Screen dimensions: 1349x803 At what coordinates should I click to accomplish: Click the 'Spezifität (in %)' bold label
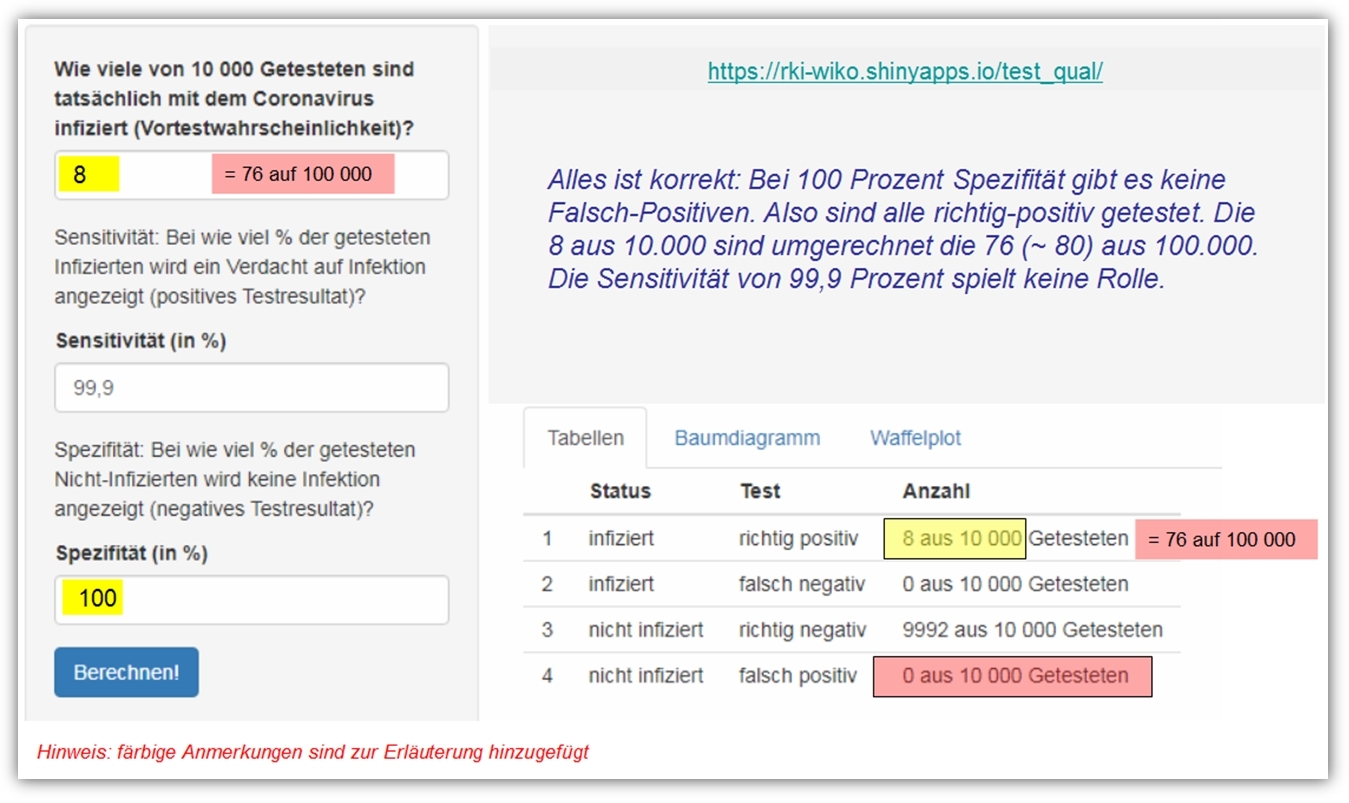click(x=131, y=553)
